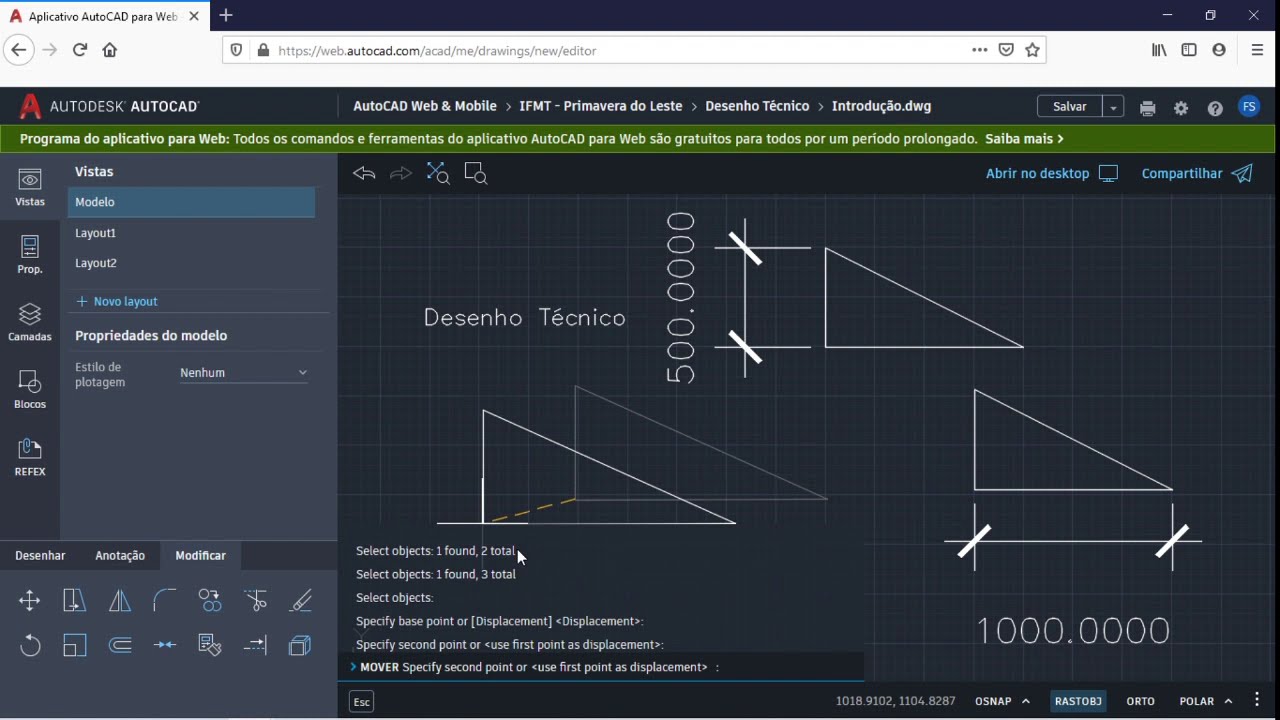Select the Offset tool
Screen dimensions: 1280x720
(120, 645)
